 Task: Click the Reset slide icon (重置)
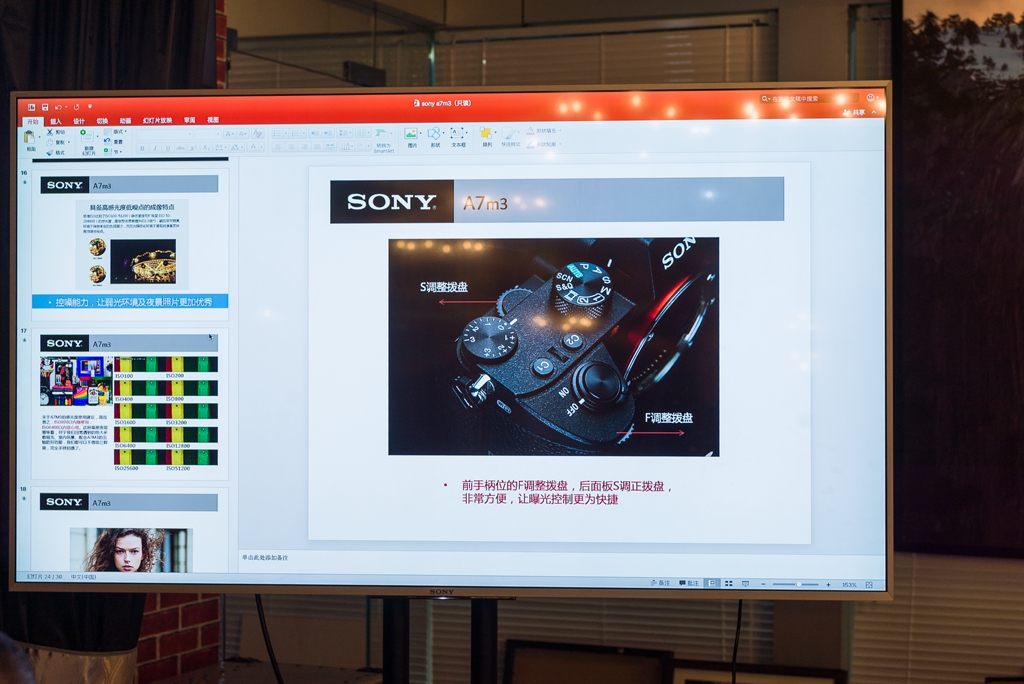tap(107, 141)
